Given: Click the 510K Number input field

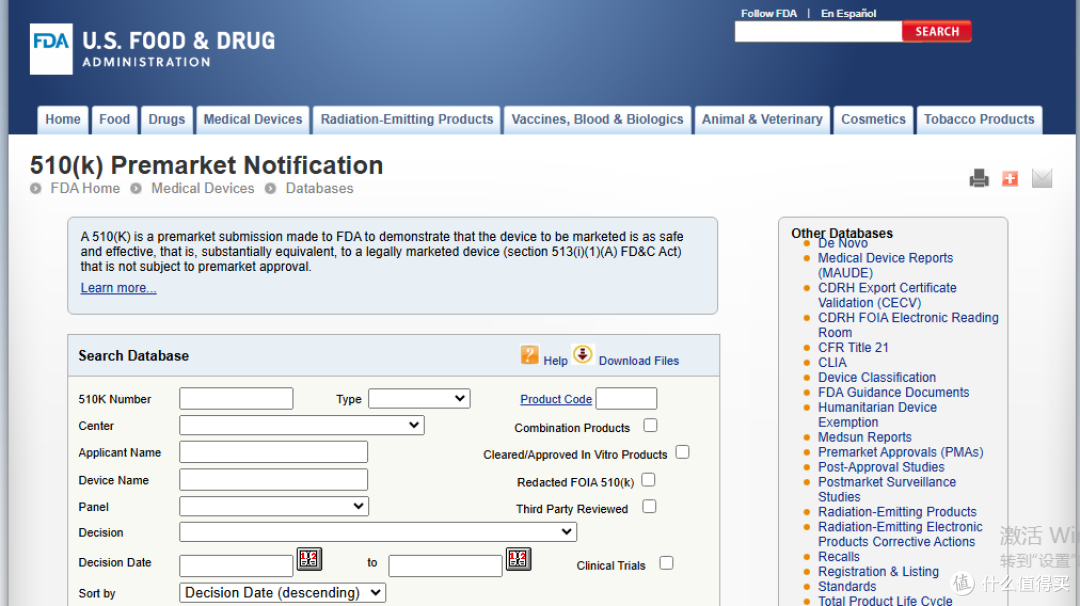Looking at the screenshot, I should click(236, 399).
